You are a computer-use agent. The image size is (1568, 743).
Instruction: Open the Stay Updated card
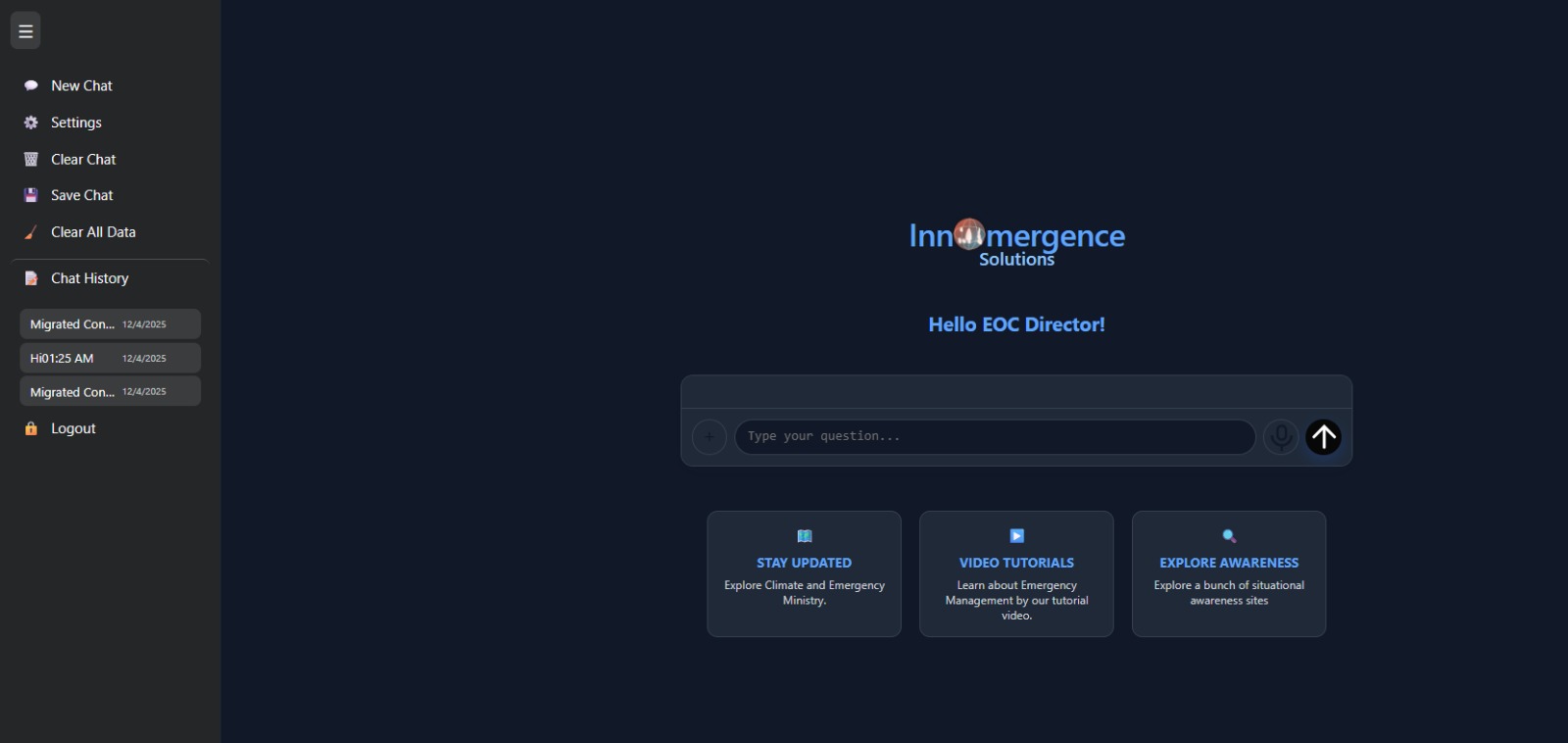point(804,573)
